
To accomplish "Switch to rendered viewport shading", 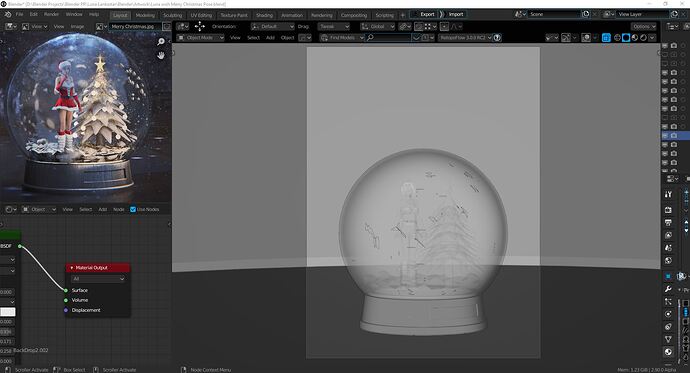I will (x=643, y=38).
